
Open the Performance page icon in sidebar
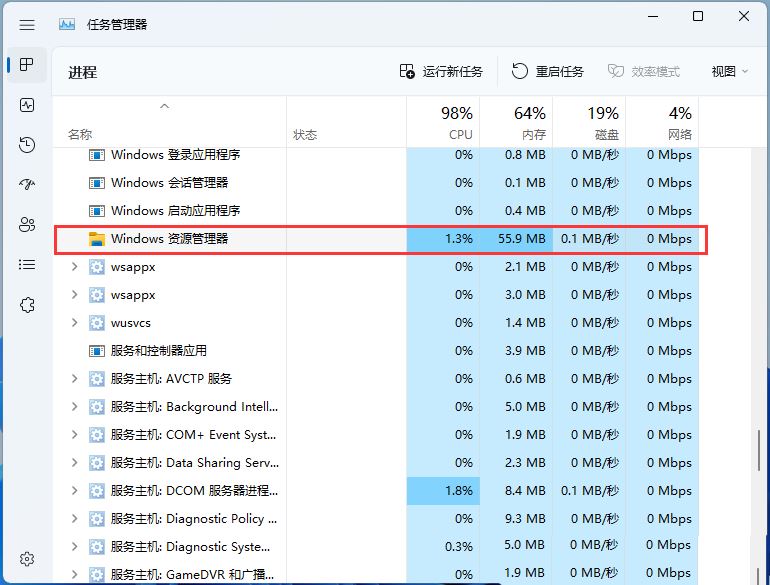click(27, 105)
